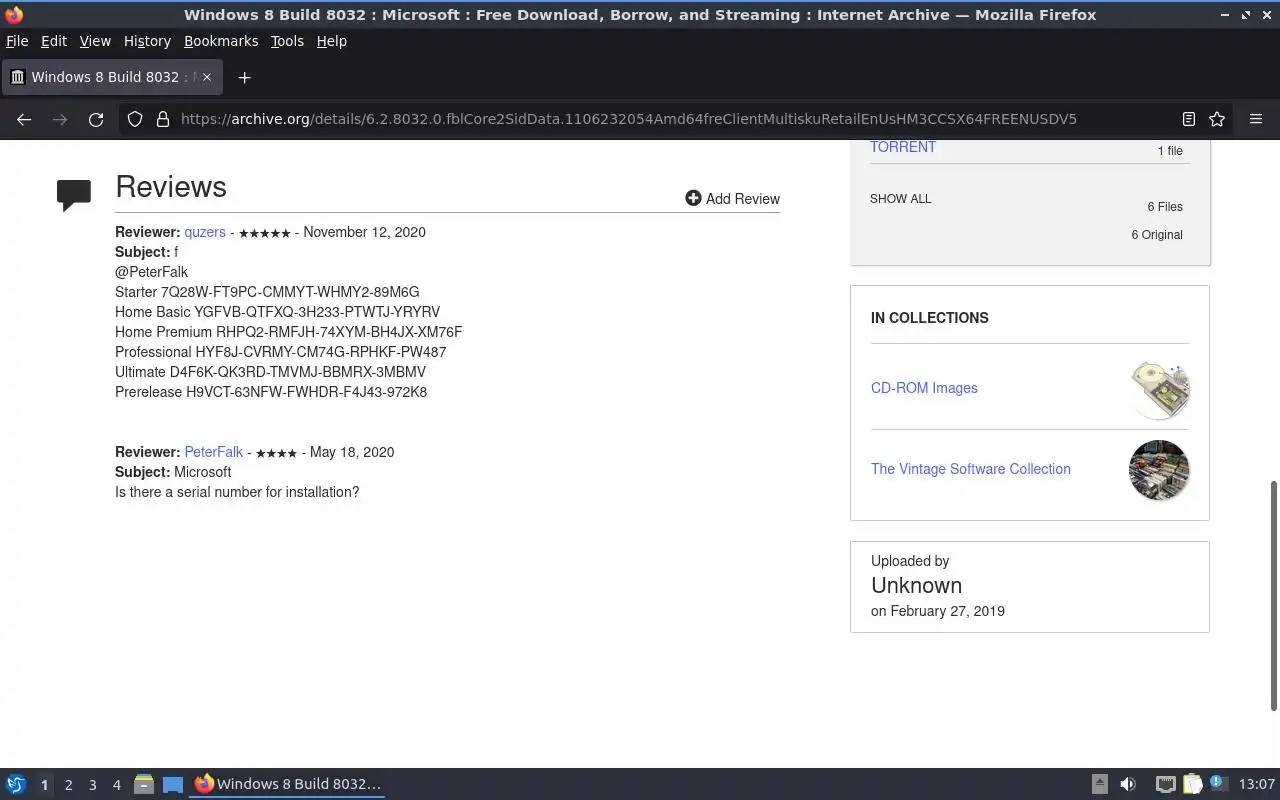
Task: Click the 'on February 27, 2019' upload date
Action: [x=938, y=611]
